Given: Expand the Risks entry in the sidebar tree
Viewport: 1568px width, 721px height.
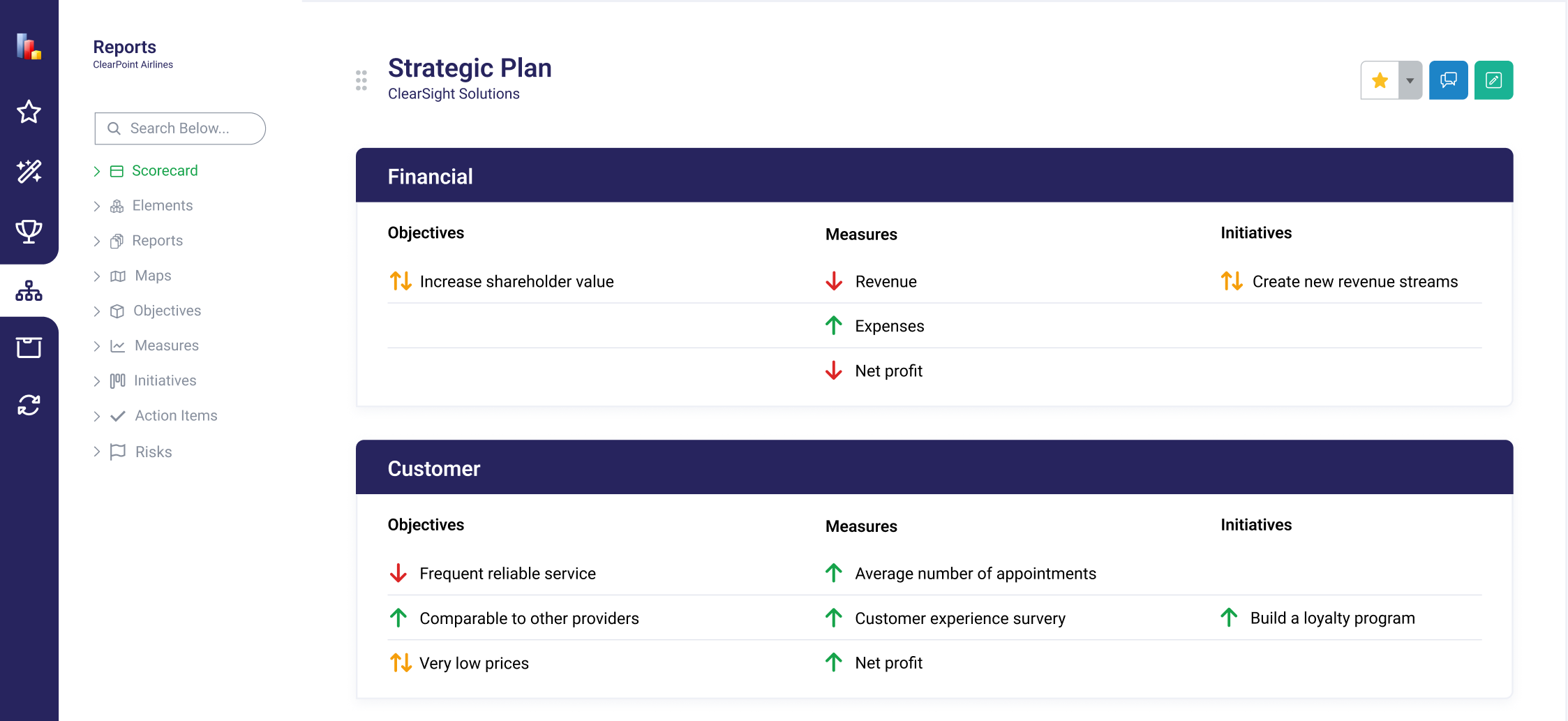Looking at the screenshot, I should pyautogui.click(x=97, y=452).
